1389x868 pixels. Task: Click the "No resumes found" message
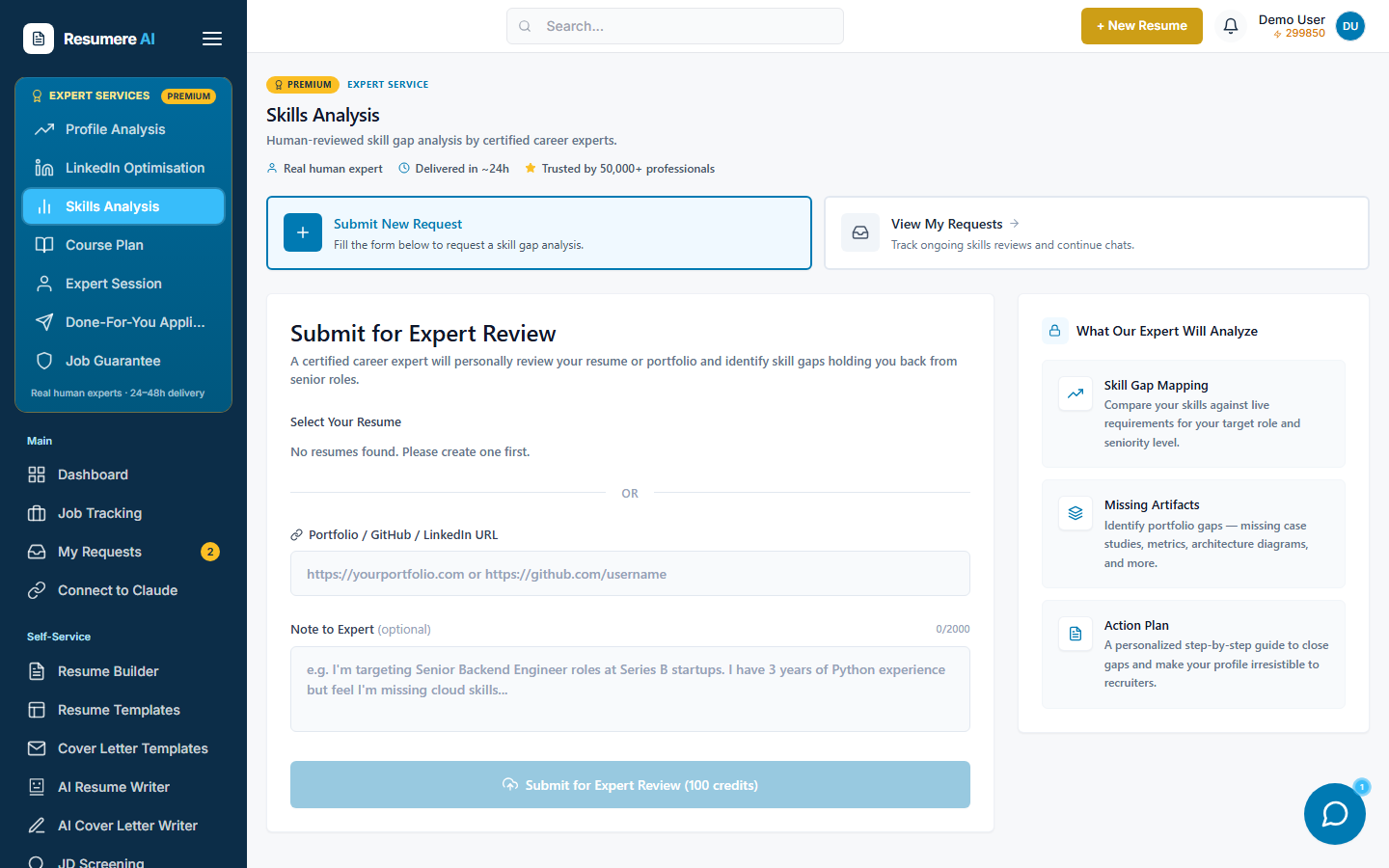pos(410,451)
